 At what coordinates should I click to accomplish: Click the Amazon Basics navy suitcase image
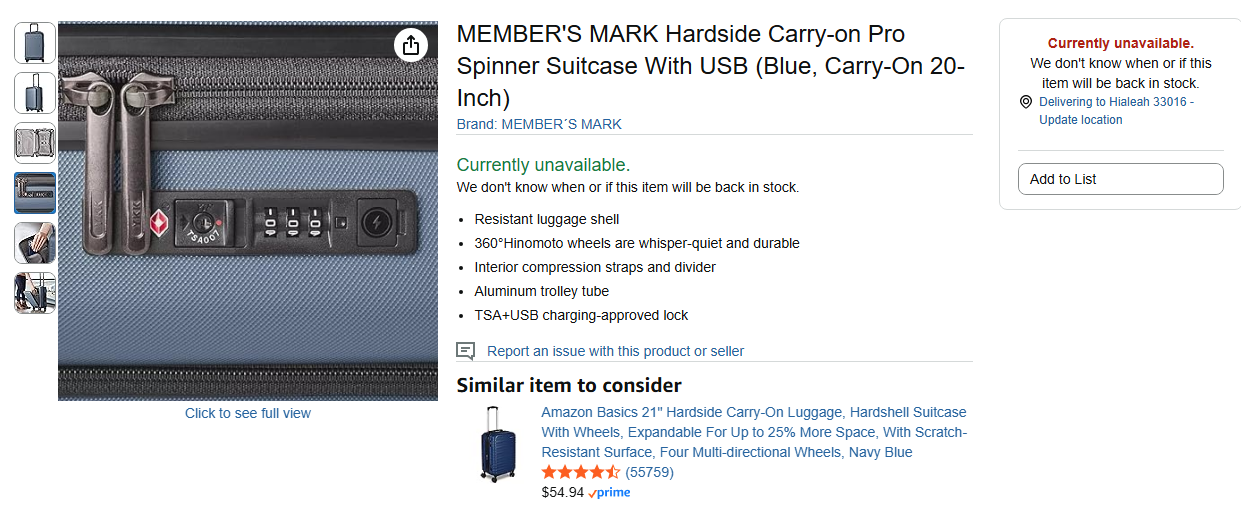497,445
